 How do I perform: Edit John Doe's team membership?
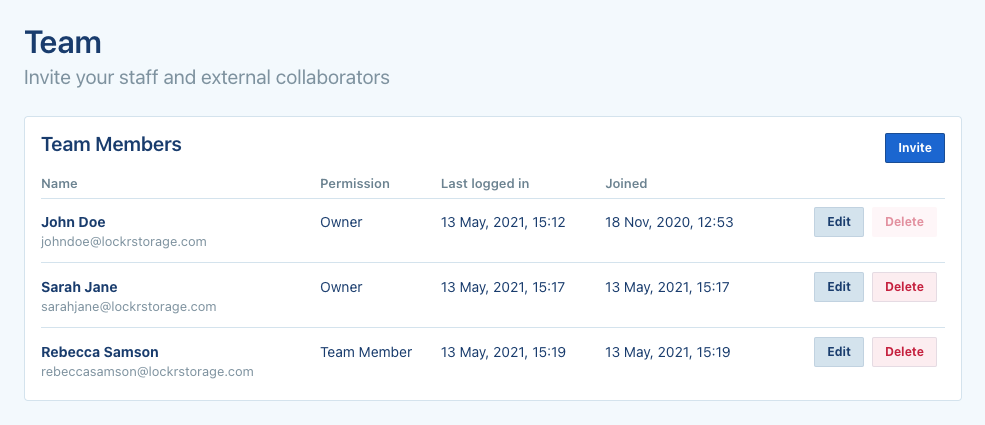[x=838, y=222]
